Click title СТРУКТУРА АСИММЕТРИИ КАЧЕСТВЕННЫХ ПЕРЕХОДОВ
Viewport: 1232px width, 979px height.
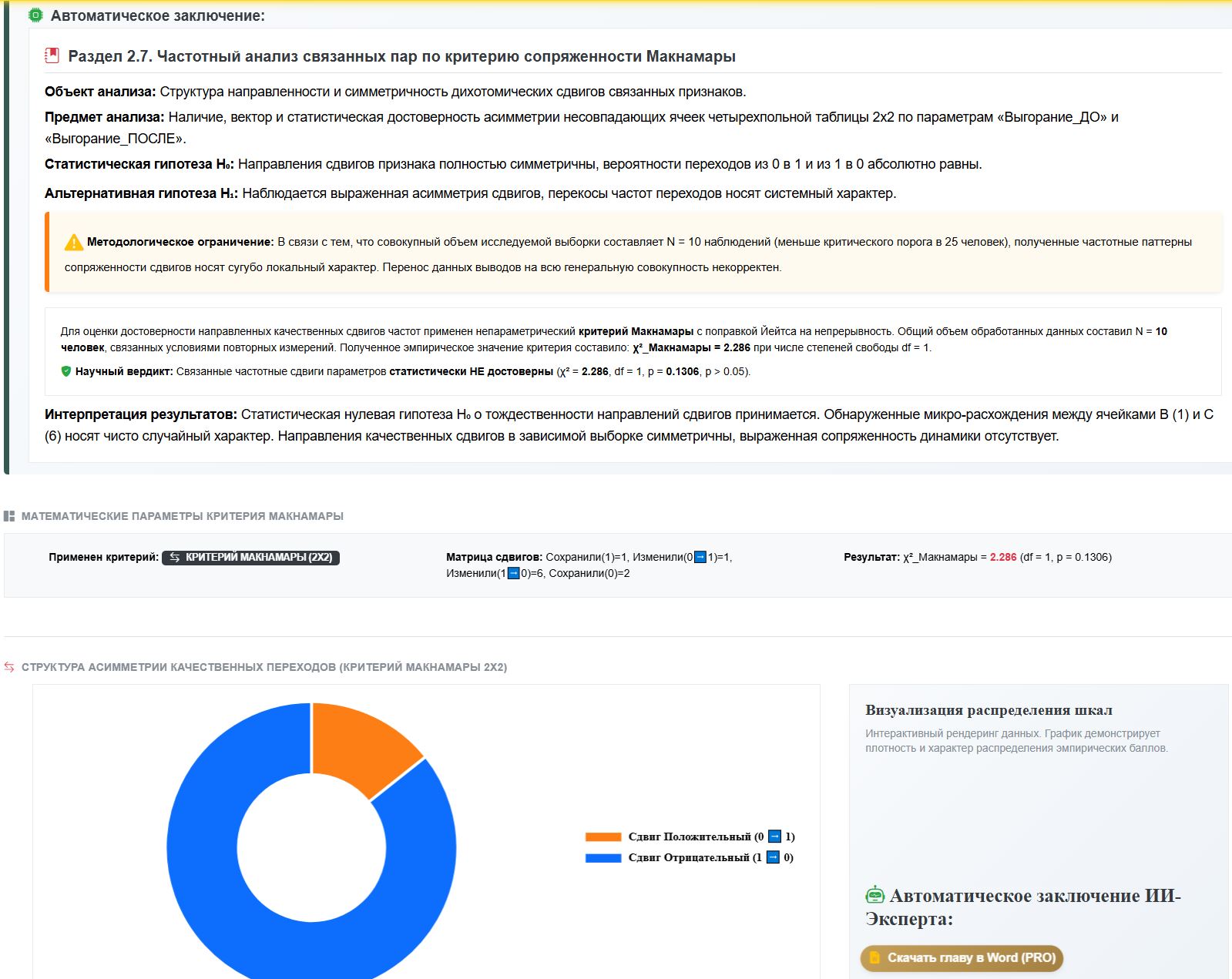(x=264, y=667)
